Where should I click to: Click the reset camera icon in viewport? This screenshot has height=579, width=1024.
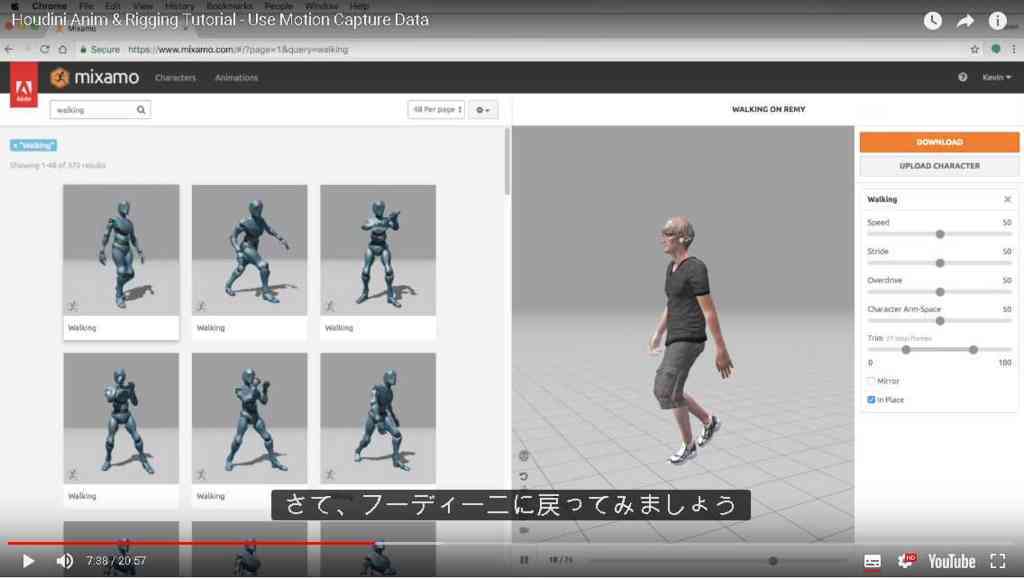524,477
